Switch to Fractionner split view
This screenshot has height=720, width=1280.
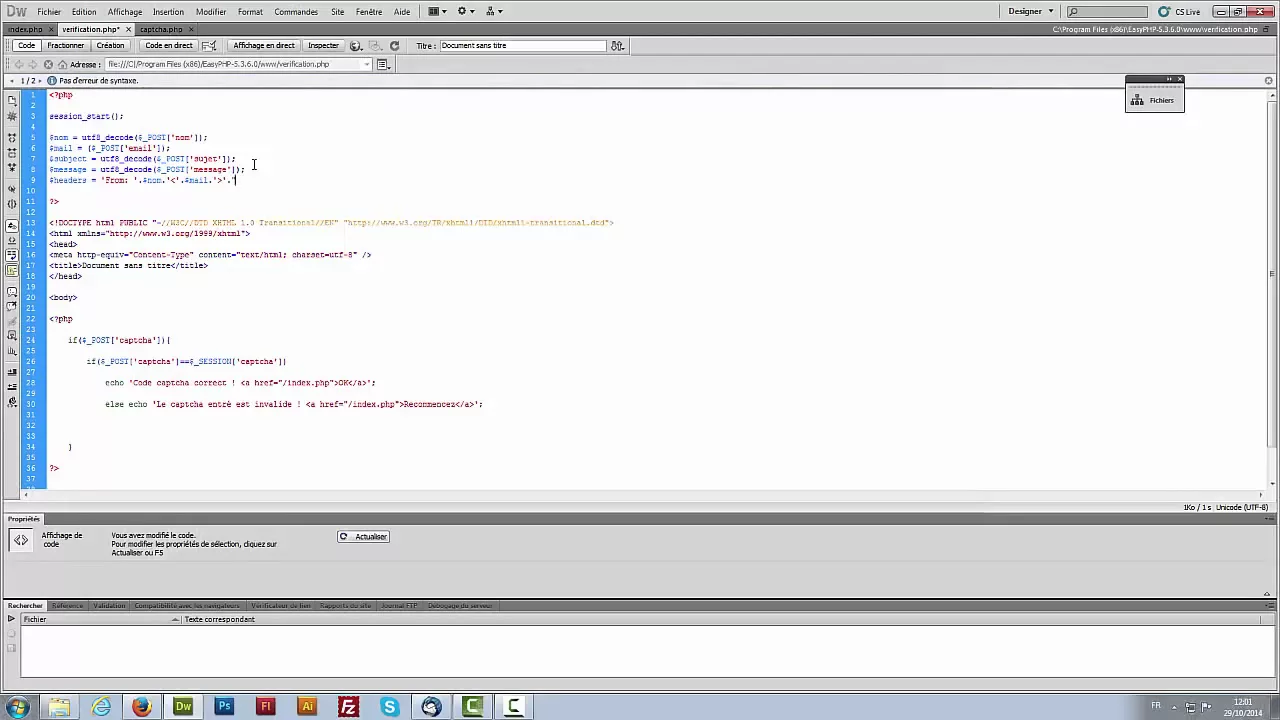point(65,46)
